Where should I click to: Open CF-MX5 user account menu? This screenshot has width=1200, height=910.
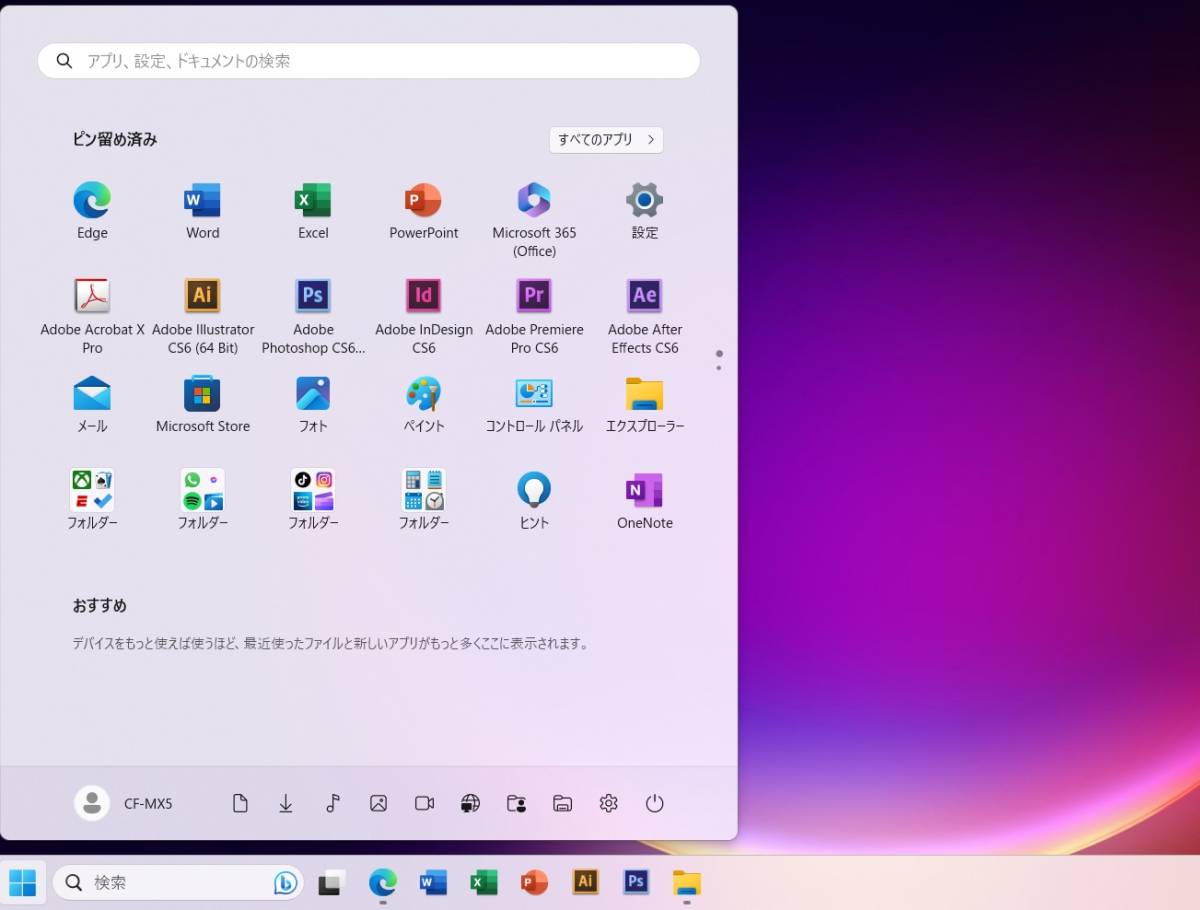[x=123, y=803]
